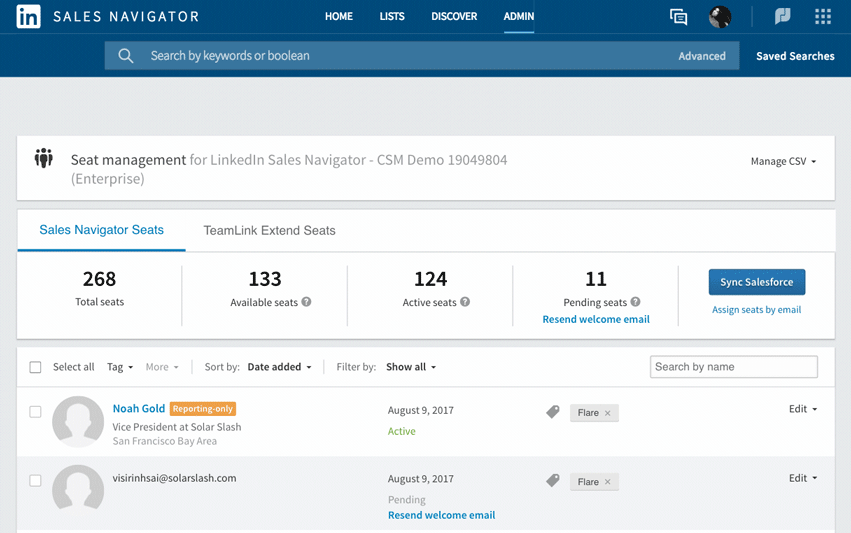
Task: Open the profile avatar menu
Action: coord(720,17)
